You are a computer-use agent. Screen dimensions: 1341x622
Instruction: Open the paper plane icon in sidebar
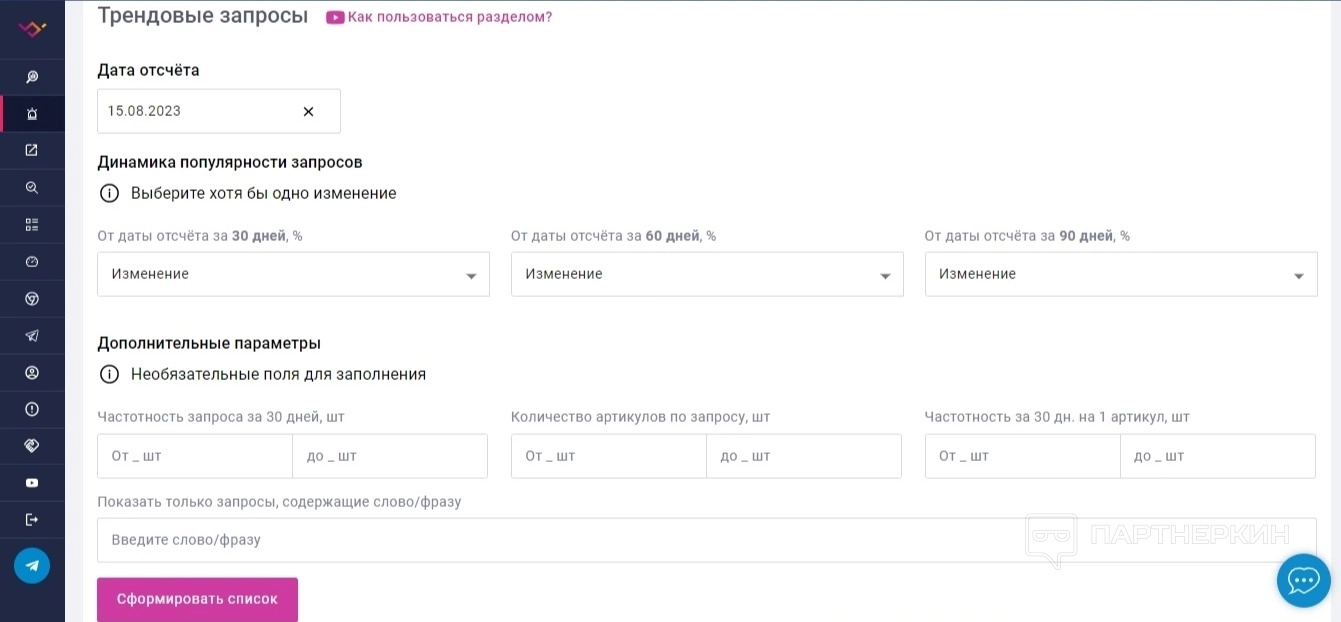(32, 335)
